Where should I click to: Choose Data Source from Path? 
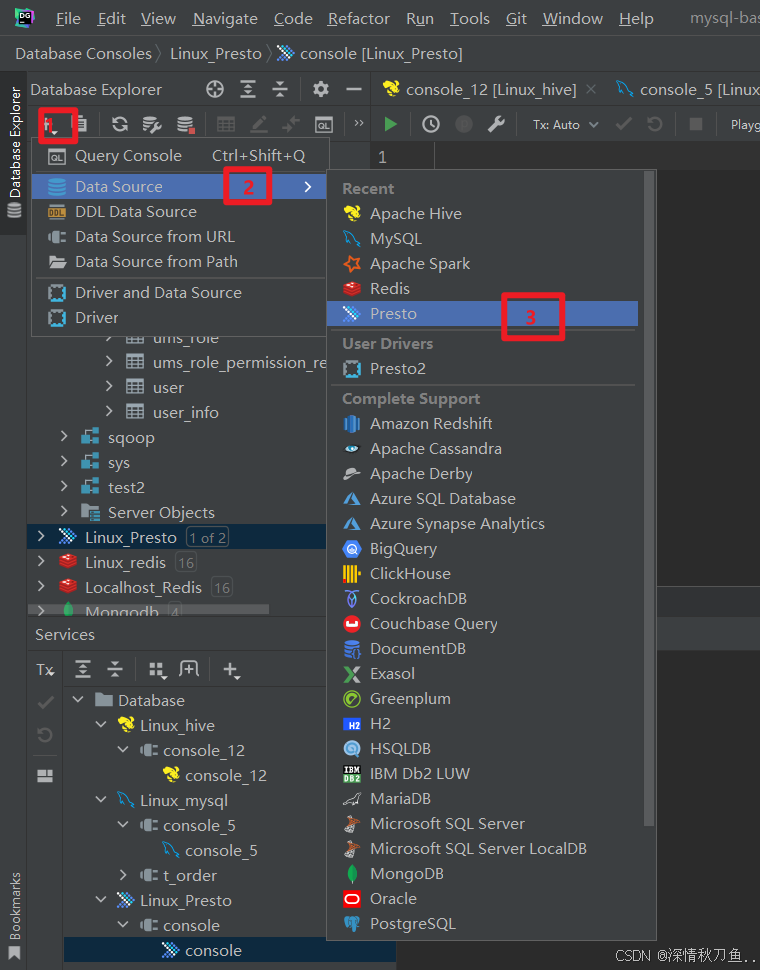179,262
